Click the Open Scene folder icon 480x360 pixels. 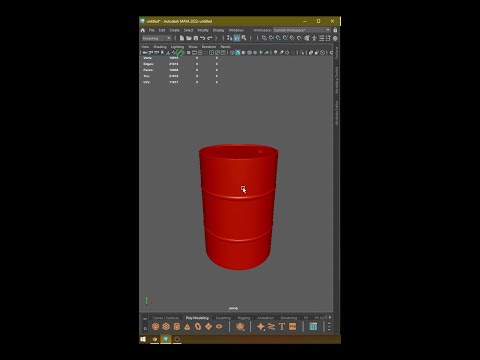point(189,38)
